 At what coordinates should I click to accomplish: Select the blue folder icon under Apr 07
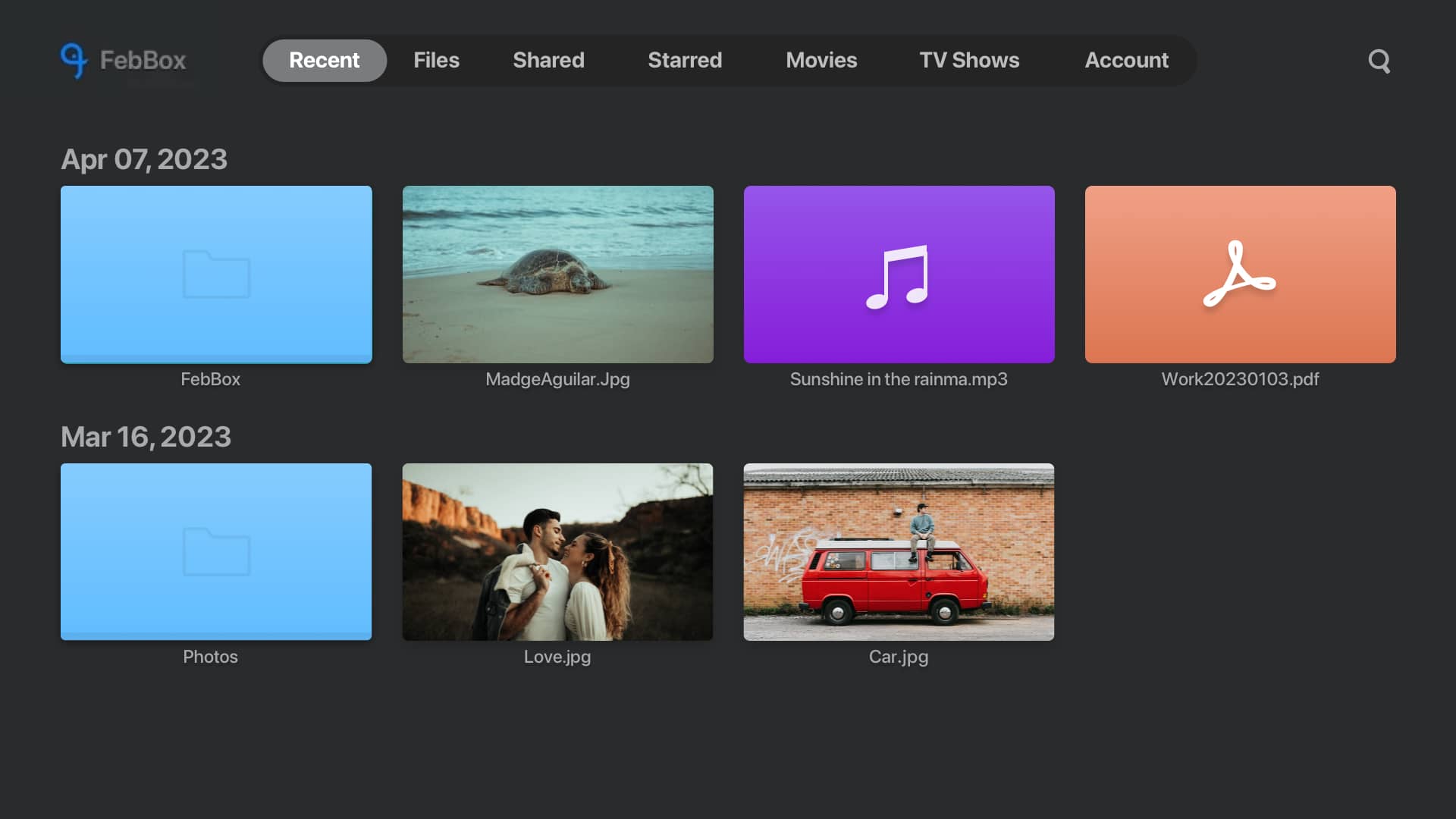coord(216,275)
